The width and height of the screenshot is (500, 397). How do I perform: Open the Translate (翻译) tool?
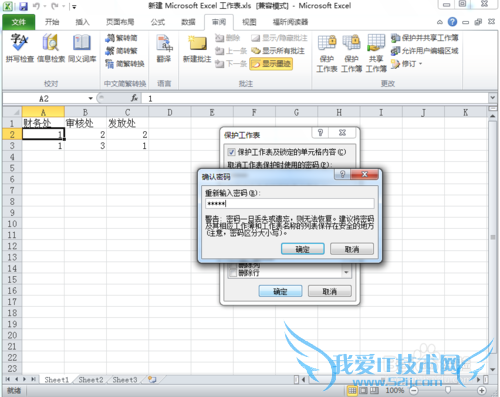[x=164, y=48]
